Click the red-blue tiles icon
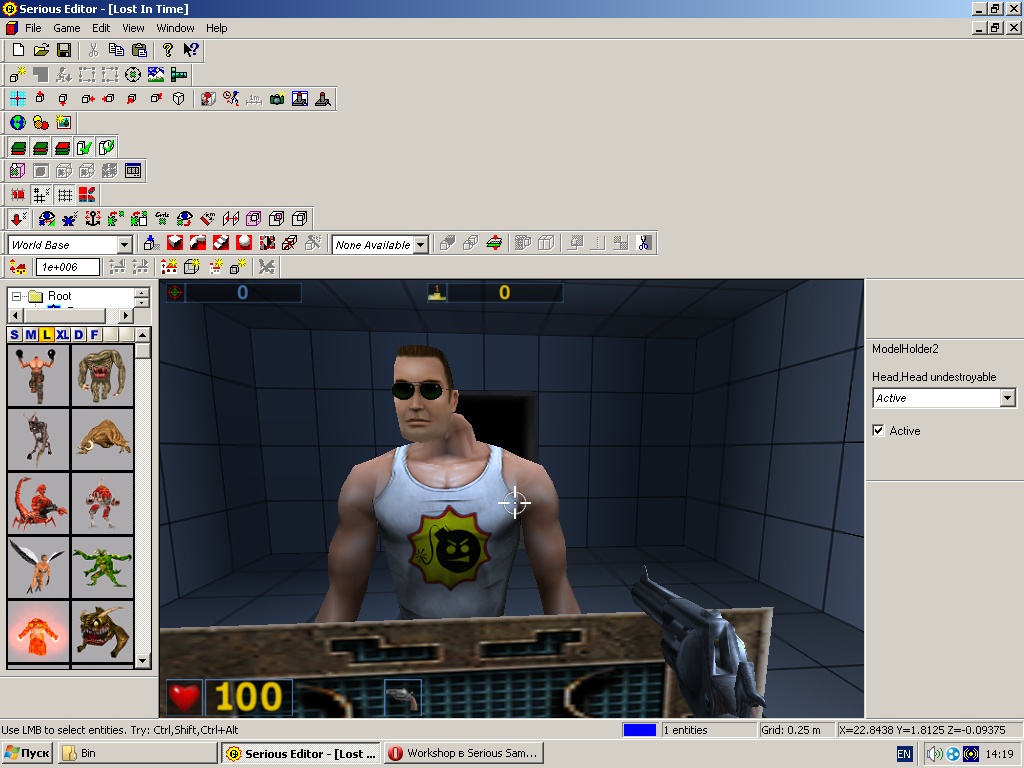The image size is (1024, 768). coord(87,195)
